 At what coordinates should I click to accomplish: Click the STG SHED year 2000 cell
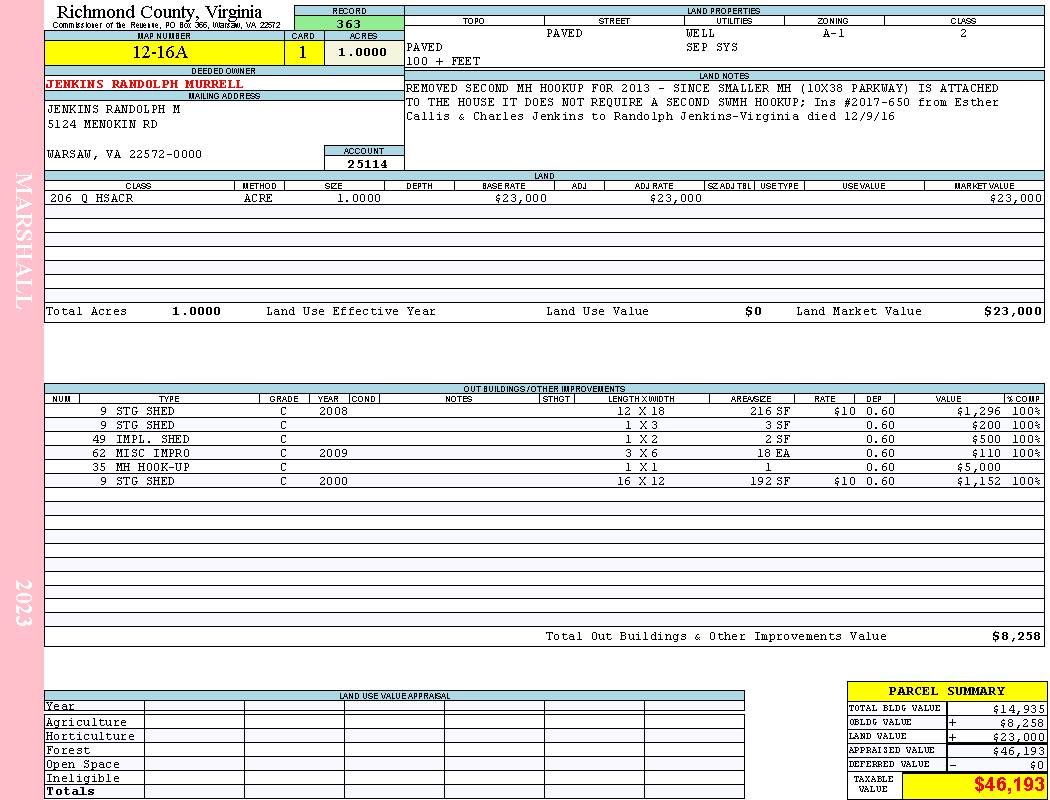pyautogui.click(x=333, y=481)
